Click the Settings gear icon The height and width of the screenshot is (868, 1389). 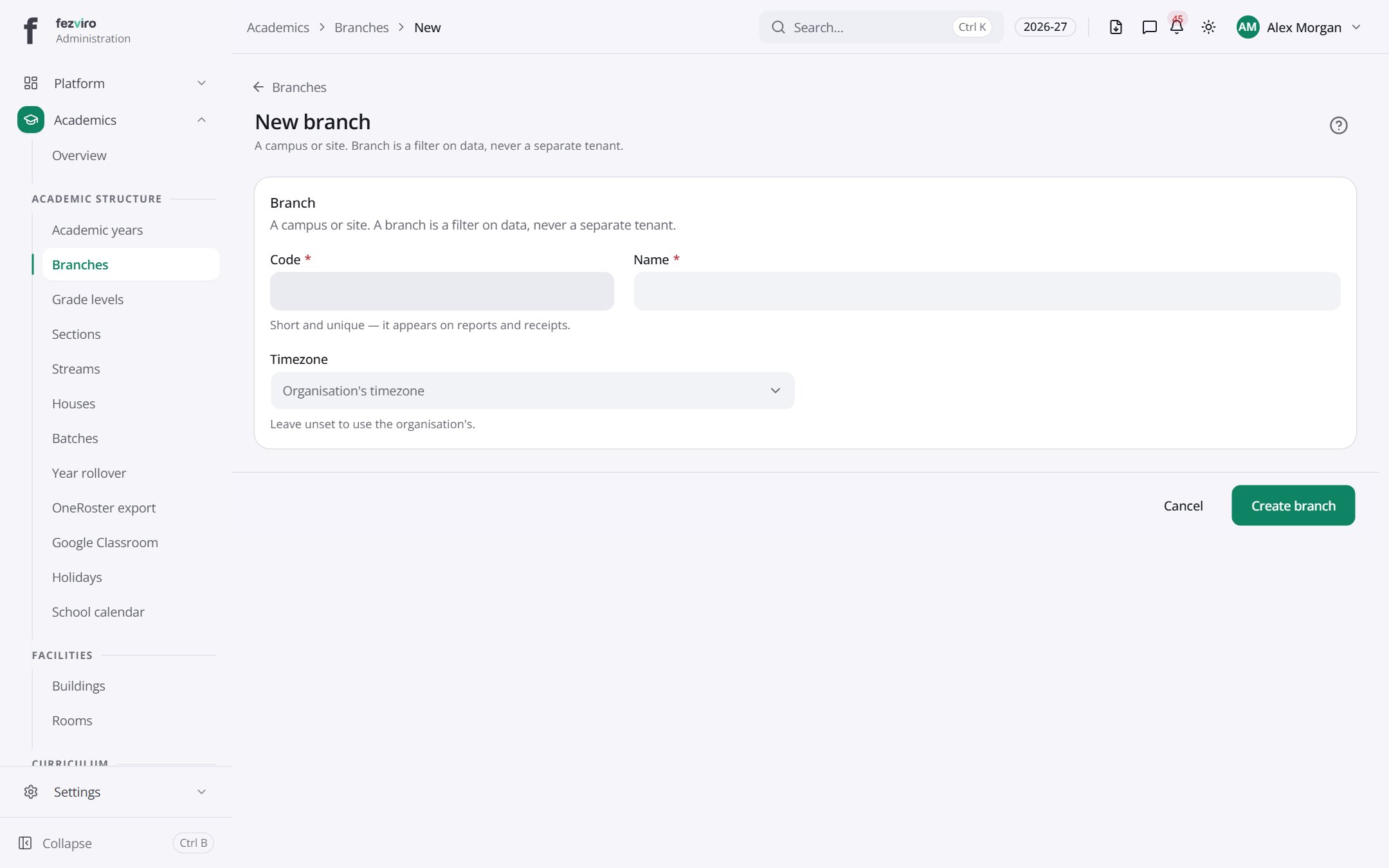point(31,791)
